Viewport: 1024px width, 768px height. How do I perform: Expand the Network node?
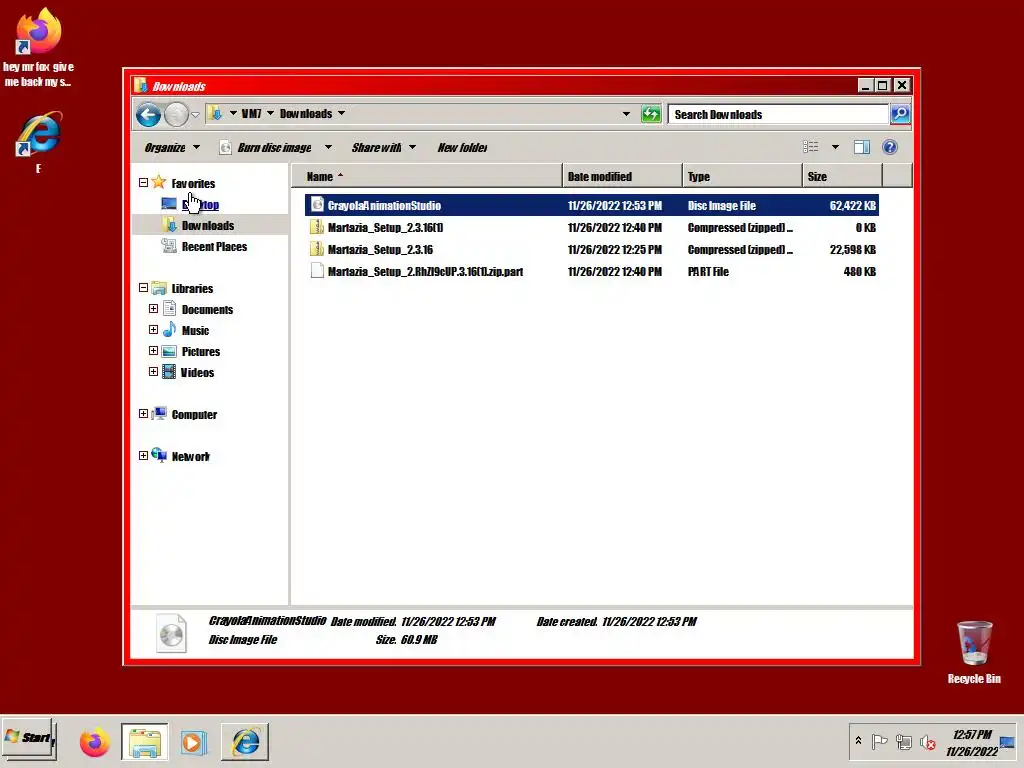(x=143, y=456)
